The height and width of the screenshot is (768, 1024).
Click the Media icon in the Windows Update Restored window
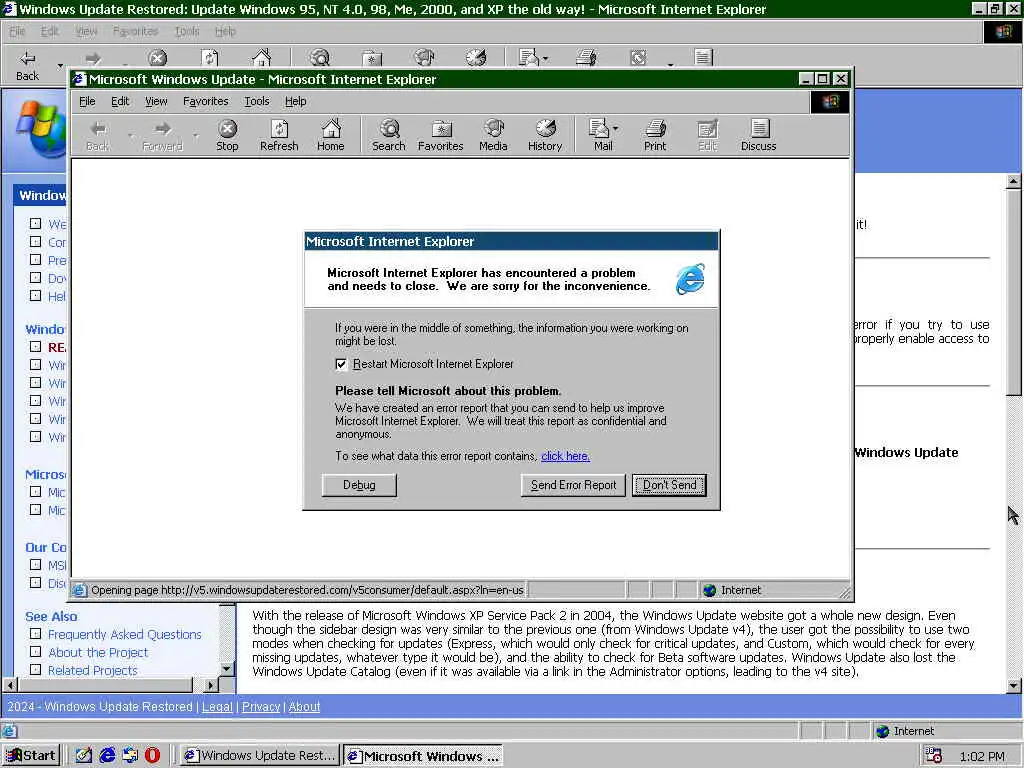pos(424,58)
